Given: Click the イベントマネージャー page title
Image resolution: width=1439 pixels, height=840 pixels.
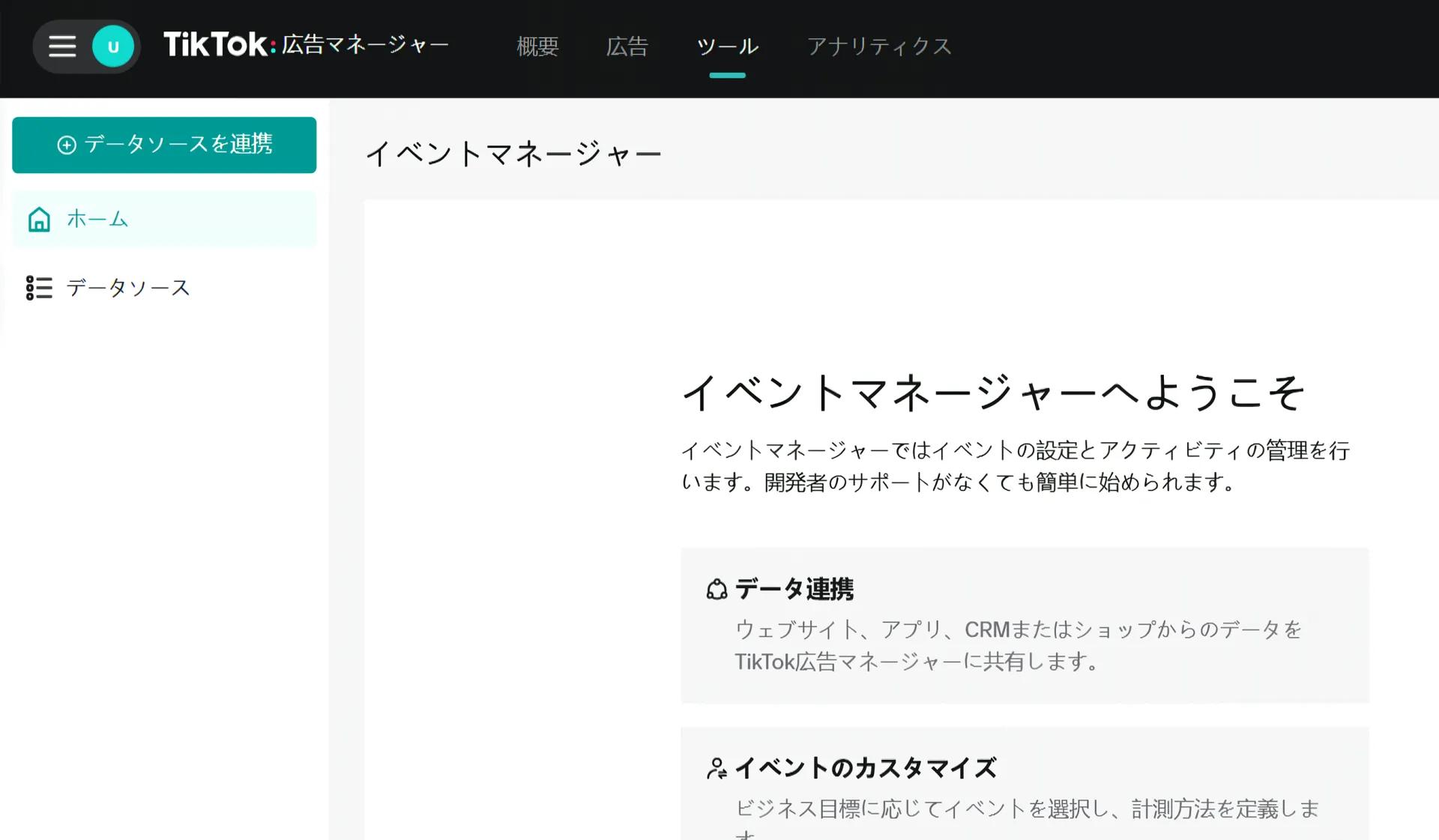Looking at the screenshot, I should point(513,154).
